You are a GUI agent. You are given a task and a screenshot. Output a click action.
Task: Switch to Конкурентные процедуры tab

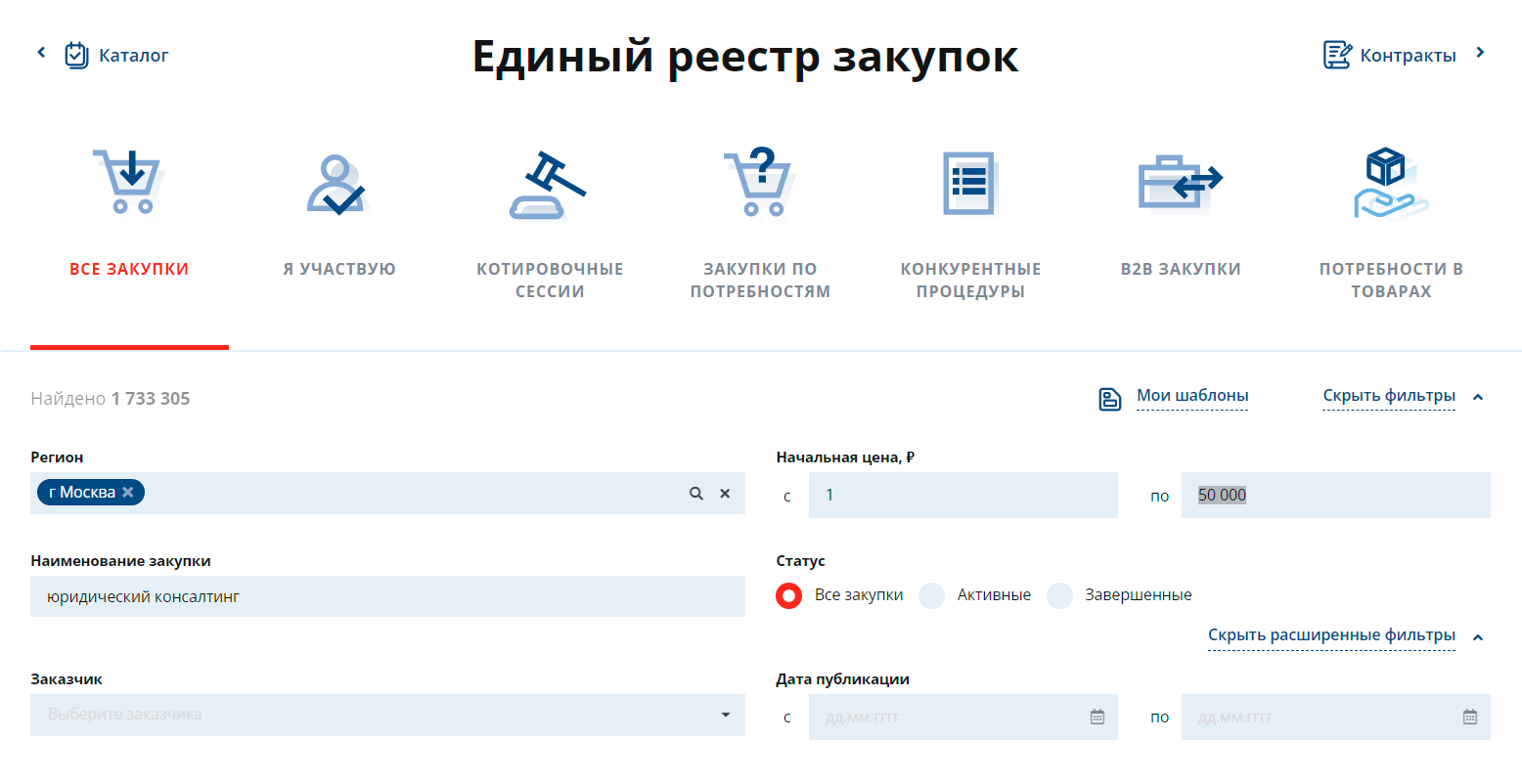point(970,280)
